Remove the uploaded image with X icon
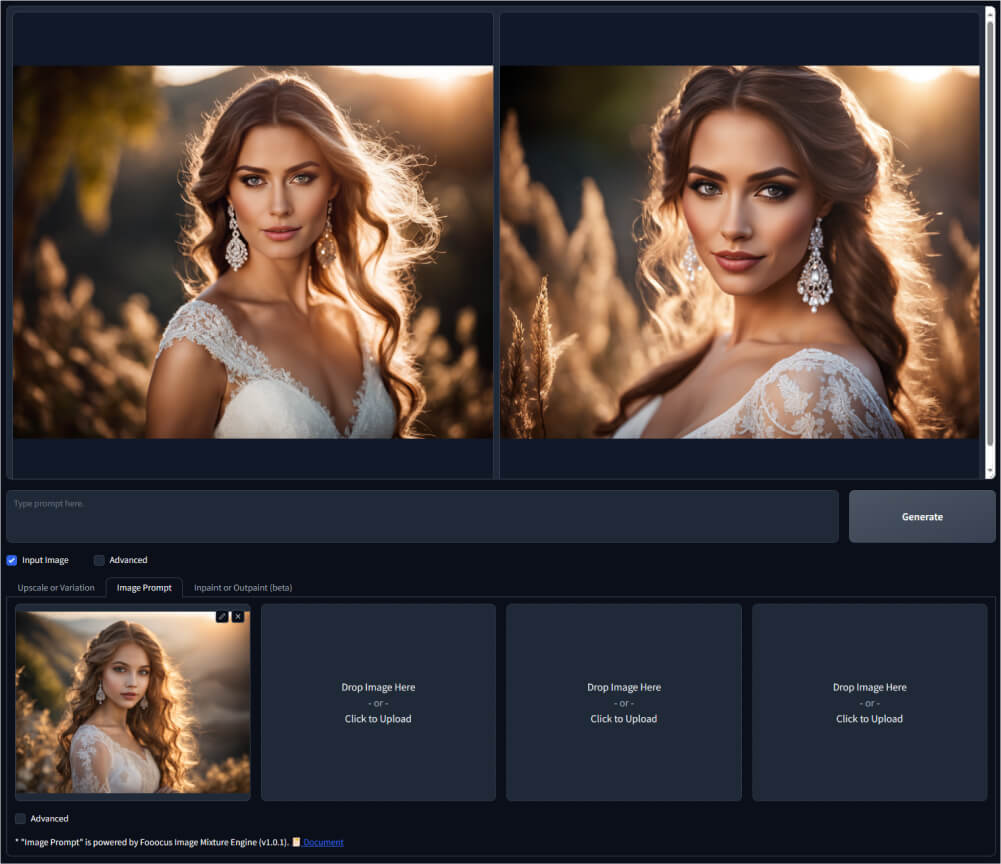The width and height of the screenshot is (1001, 864). coord(238,617)
